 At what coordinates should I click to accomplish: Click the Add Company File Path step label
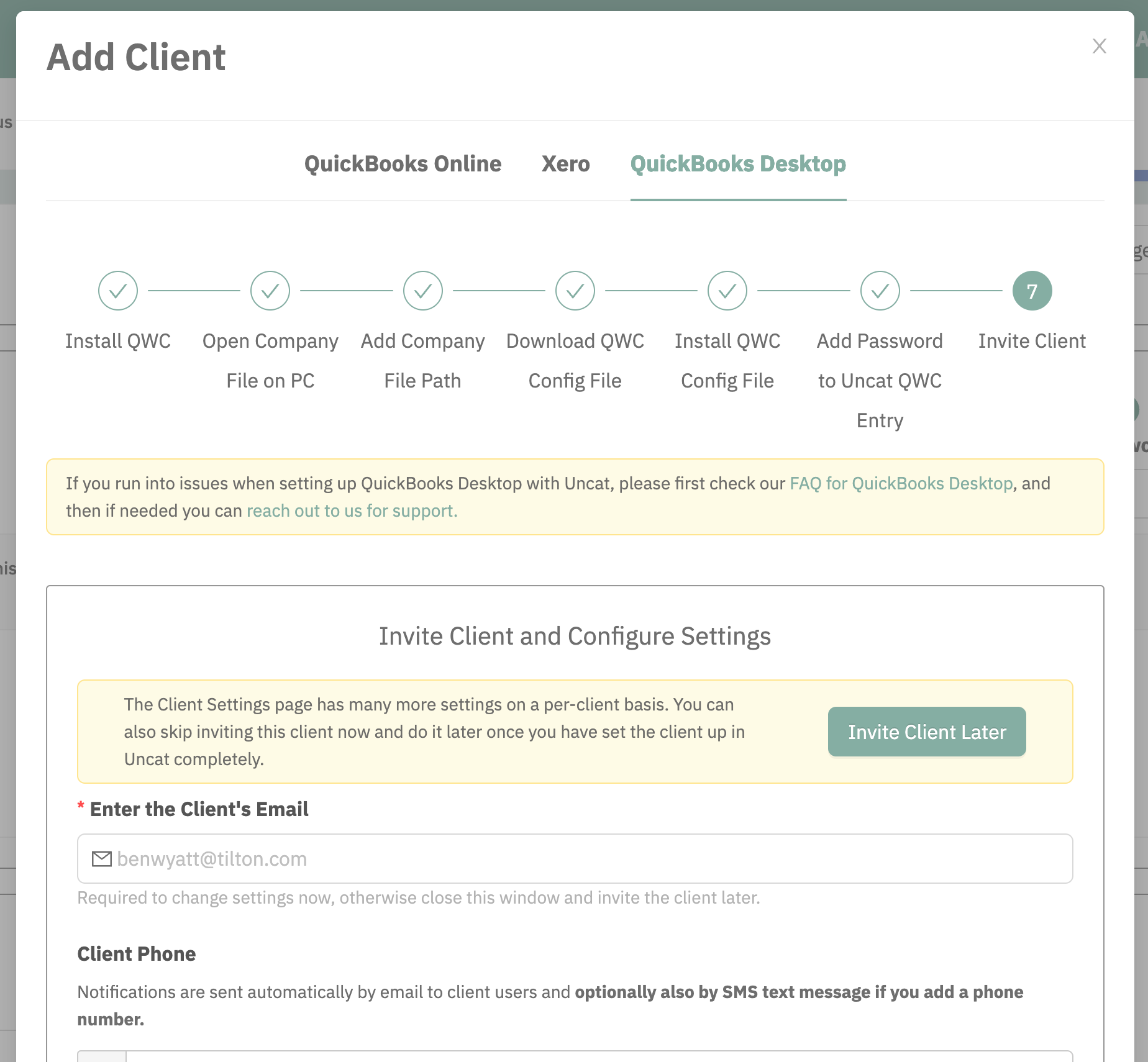[x=423, y=361]
